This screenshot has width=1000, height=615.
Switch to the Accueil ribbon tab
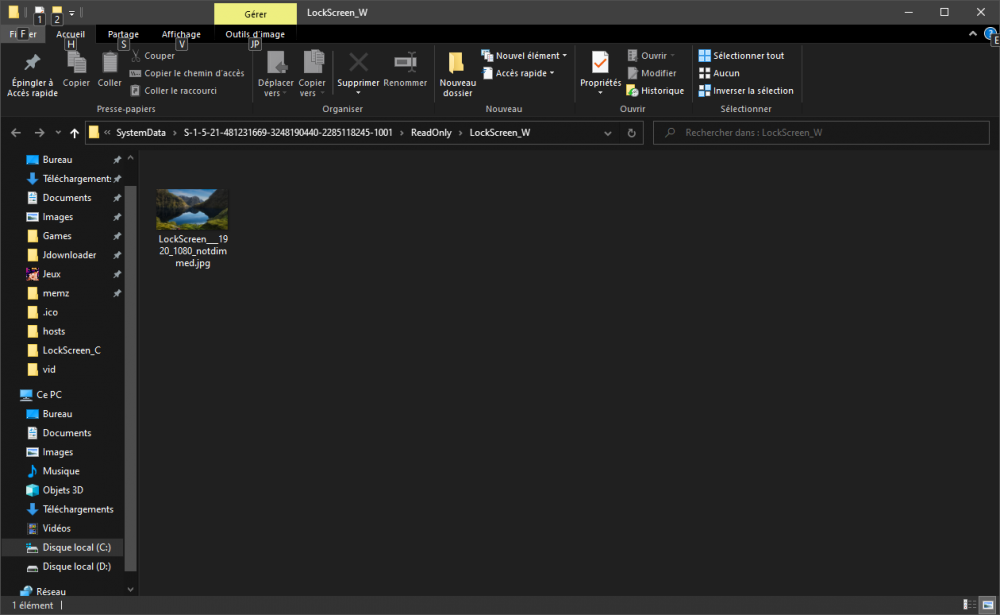pos(70,34)
